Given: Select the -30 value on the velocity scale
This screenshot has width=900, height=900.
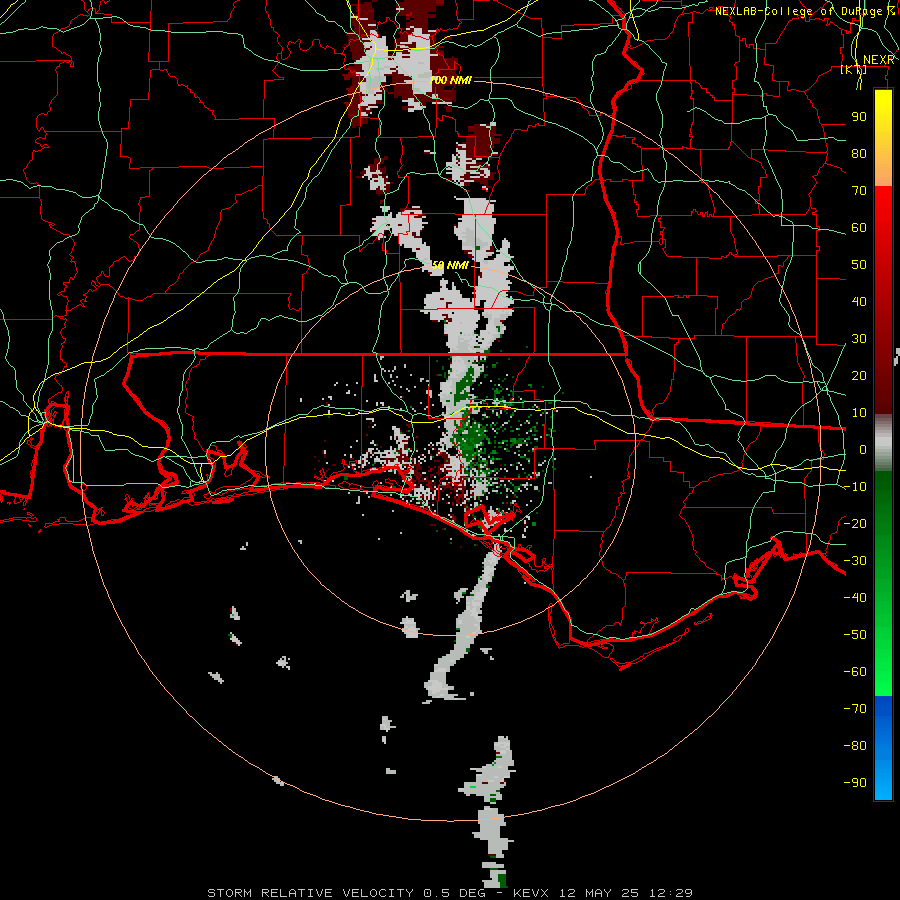Looking at the screenshot, I should 855,561.
